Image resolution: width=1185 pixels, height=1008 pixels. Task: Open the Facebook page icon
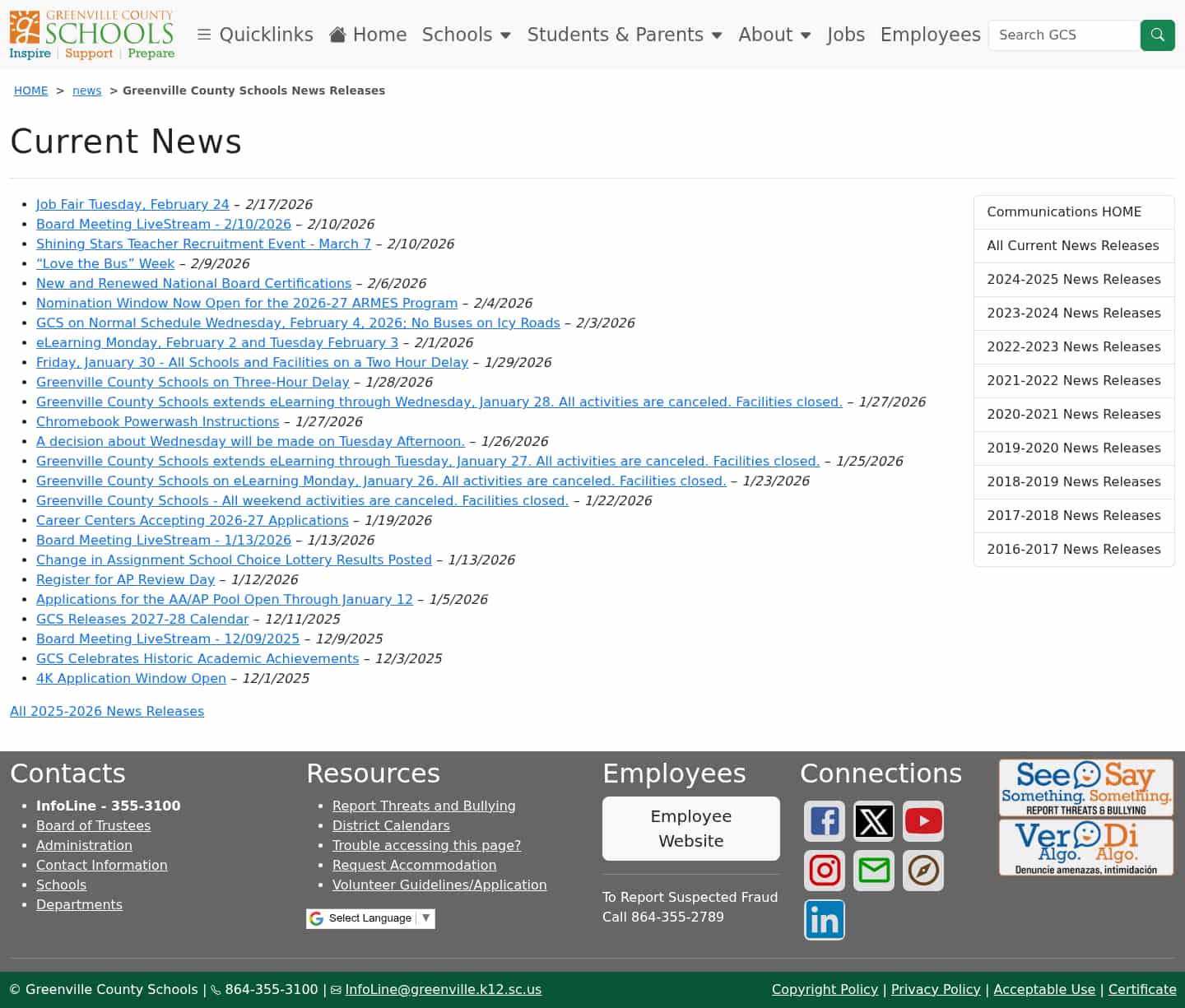(x=824, y=820)
